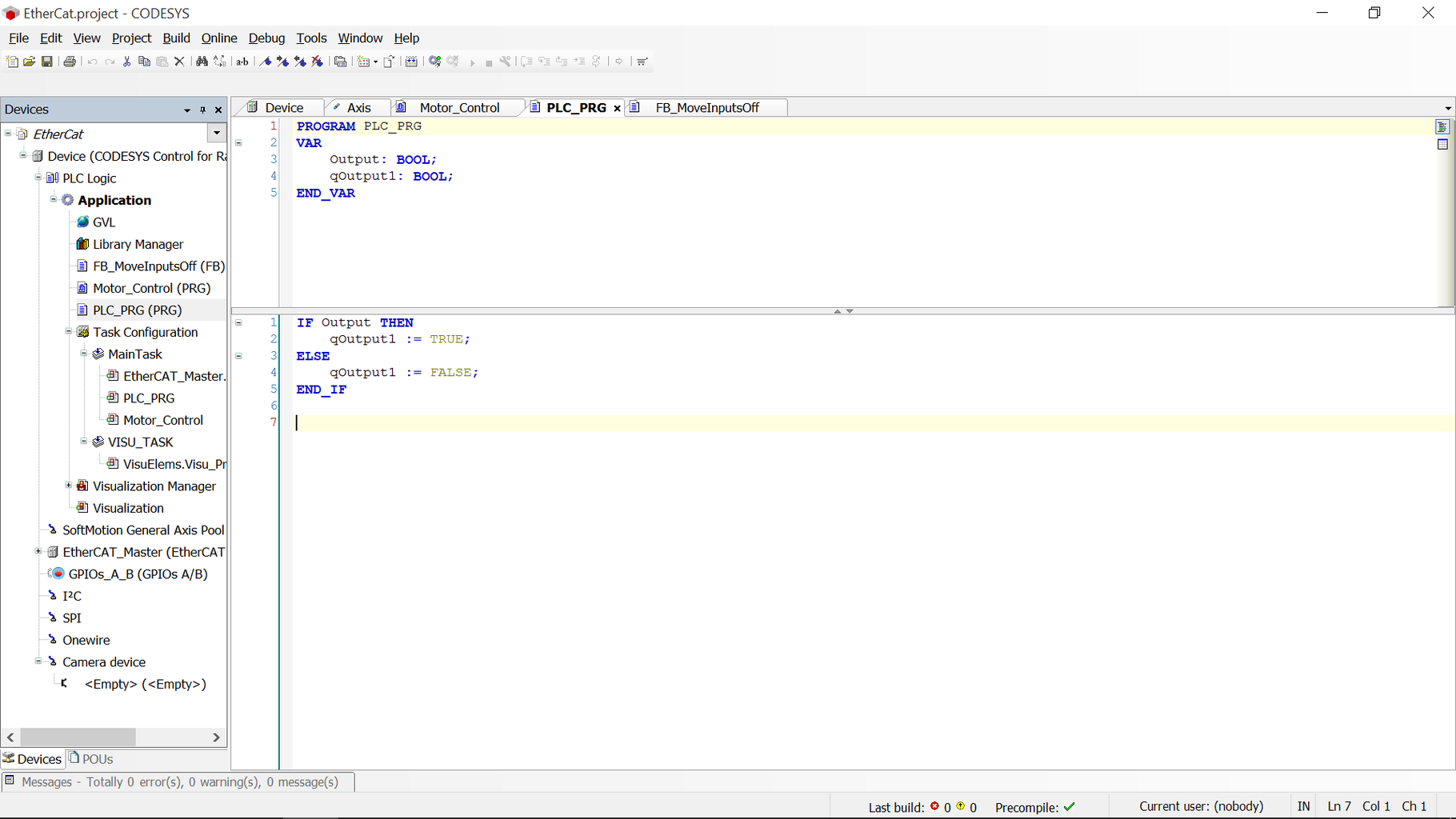The image size is (1456, 819).
Task: Switch to the Motor_Control tab
Action: click(x=460, y=107)
